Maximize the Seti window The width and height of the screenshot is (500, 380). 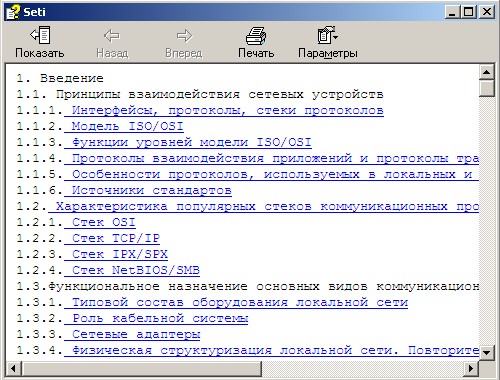pos(468,12)
